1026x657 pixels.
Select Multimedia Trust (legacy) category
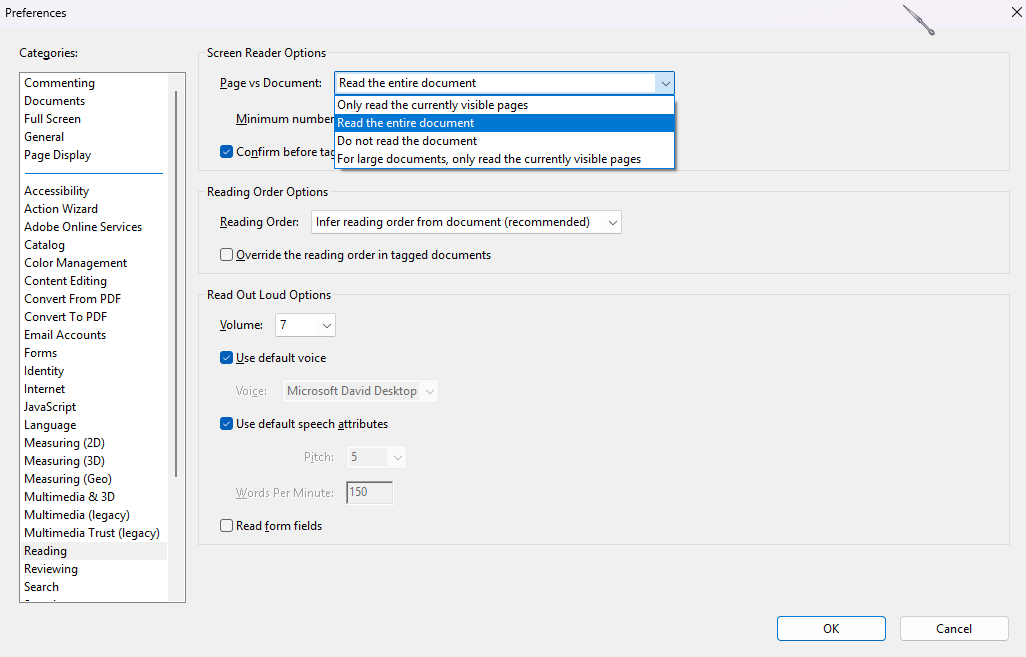[x=91, y=533]
